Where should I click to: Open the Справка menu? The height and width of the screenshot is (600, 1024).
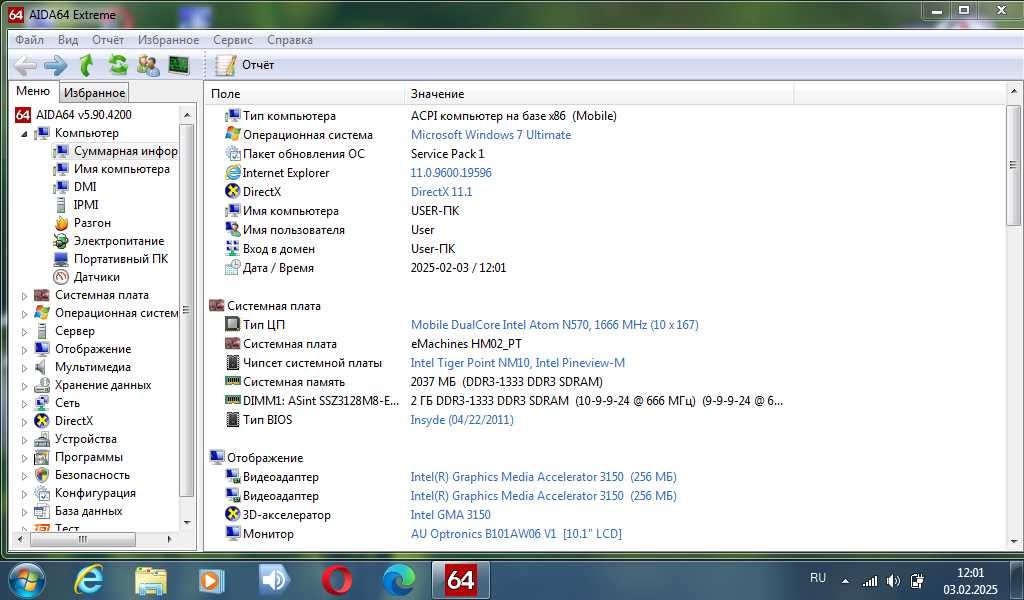pyautogui.click(x=289, y=40)
